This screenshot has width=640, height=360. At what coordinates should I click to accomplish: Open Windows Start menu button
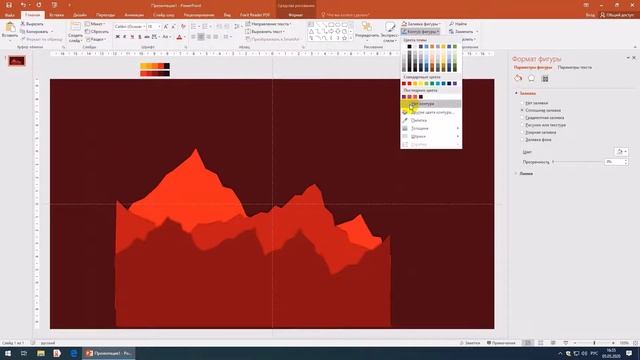(x=8, y=353)
